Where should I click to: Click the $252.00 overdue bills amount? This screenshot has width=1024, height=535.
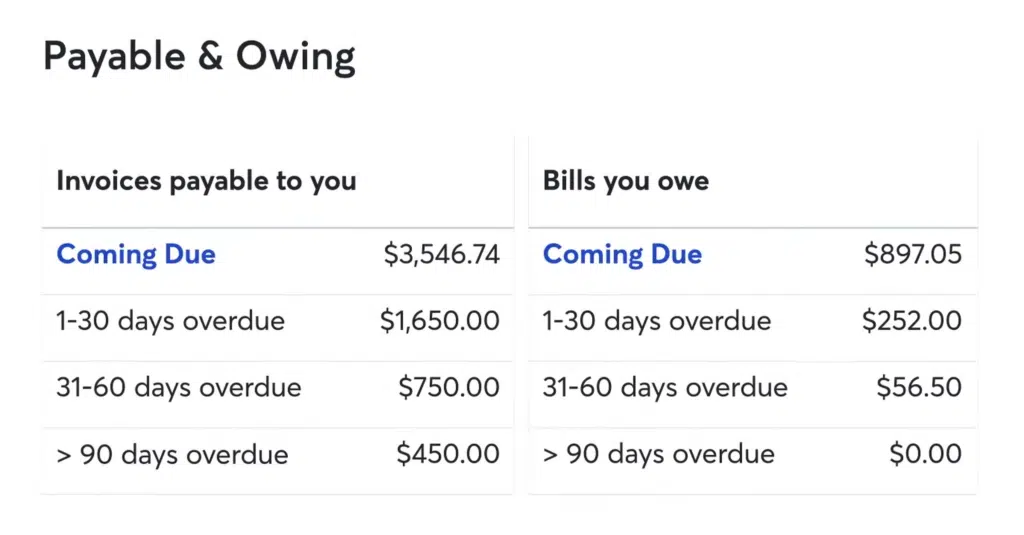912,322
